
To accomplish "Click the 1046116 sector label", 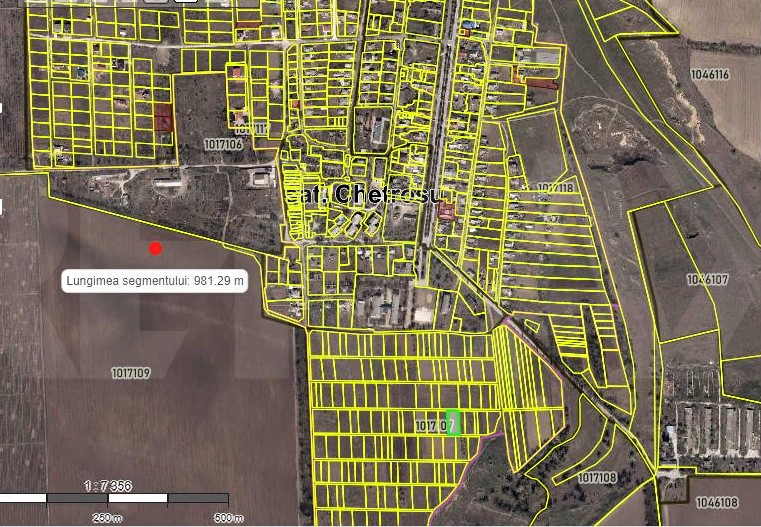I will [709, 75].
